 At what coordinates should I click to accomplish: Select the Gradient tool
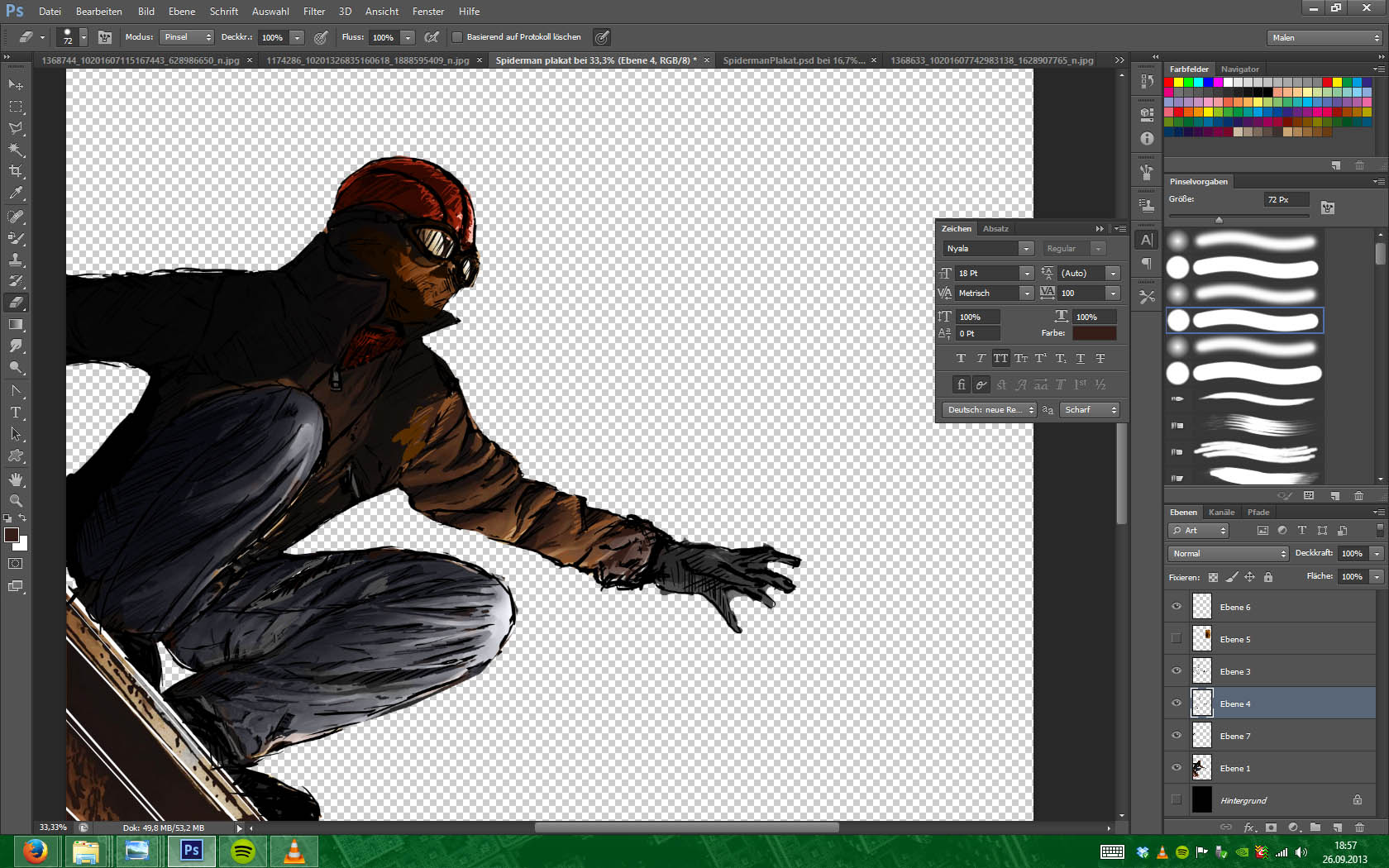pos(16,324)
